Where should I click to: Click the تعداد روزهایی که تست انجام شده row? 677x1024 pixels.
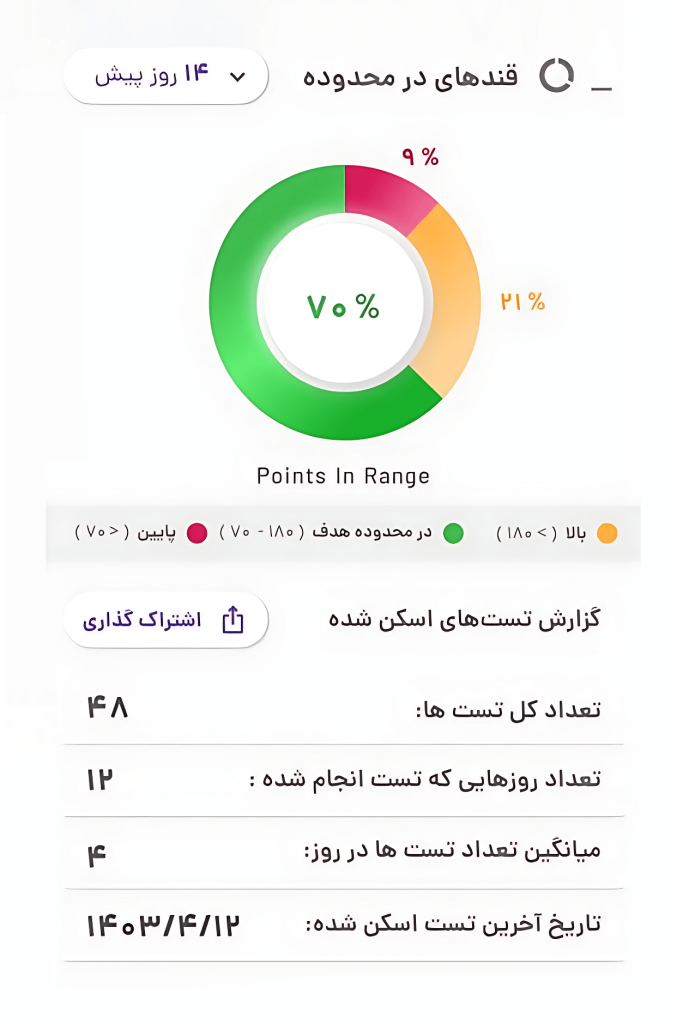click(343, 780)
